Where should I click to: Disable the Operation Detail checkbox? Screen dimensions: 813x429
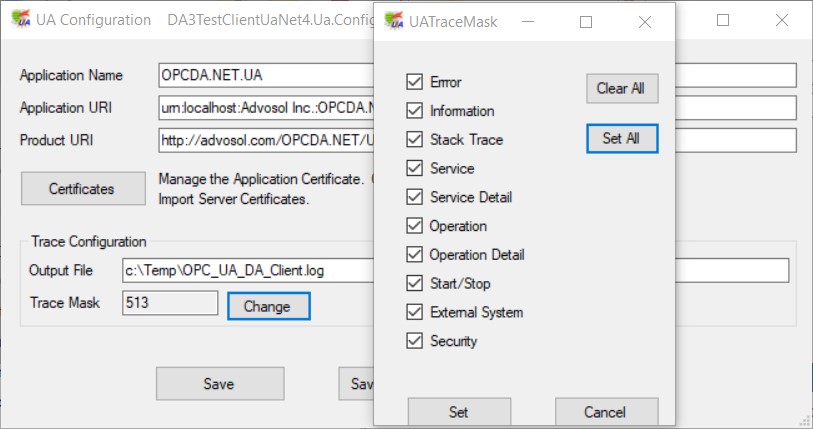pyautogui.click(x=414, y=255)
